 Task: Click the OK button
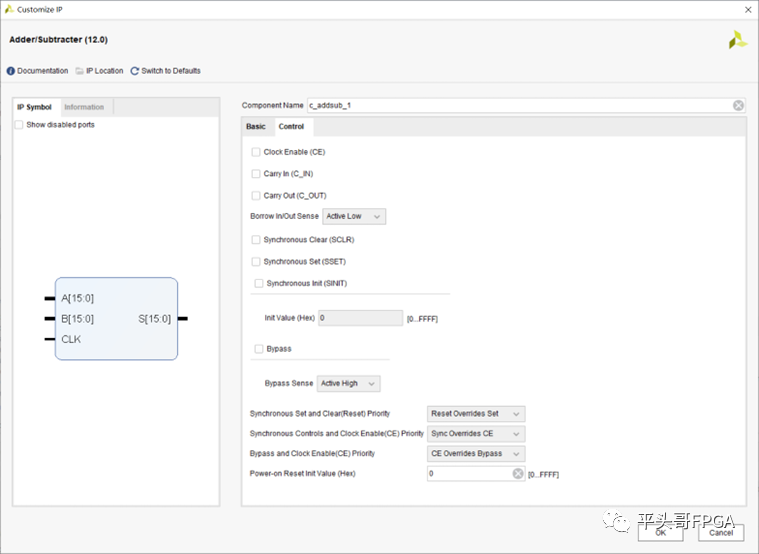tap(661, 533)
